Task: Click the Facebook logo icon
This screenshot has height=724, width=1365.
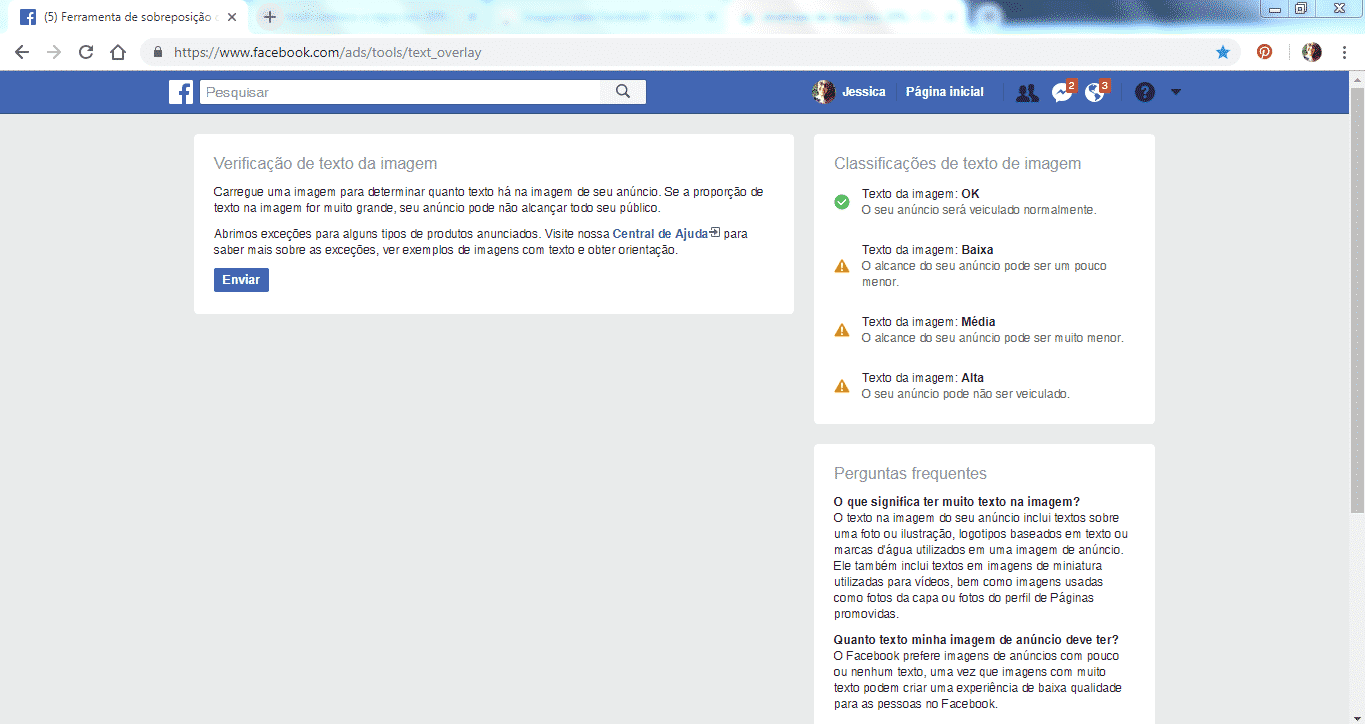Action: tap(181, 92)
